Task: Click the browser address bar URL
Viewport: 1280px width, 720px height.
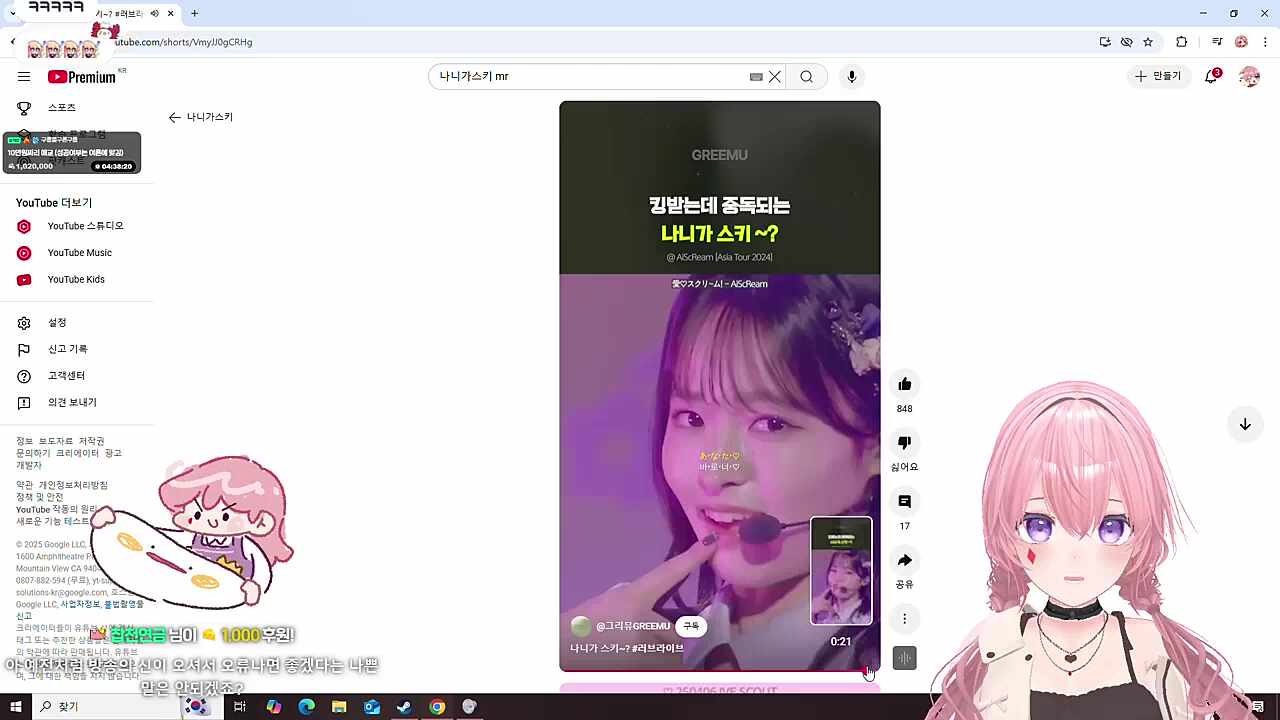Action: pyautogui.click(x=183, y=42)
